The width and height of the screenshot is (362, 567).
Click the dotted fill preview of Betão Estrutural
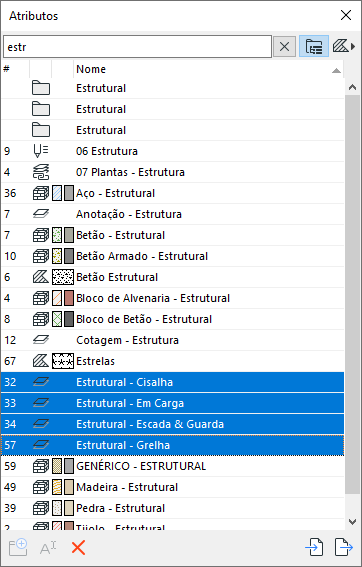pos(63,277)
